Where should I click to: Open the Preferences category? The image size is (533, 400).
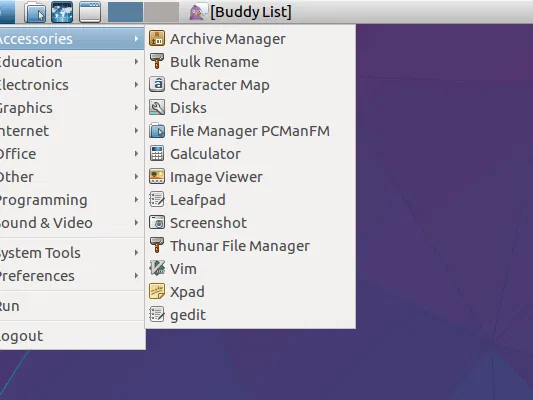72,276
